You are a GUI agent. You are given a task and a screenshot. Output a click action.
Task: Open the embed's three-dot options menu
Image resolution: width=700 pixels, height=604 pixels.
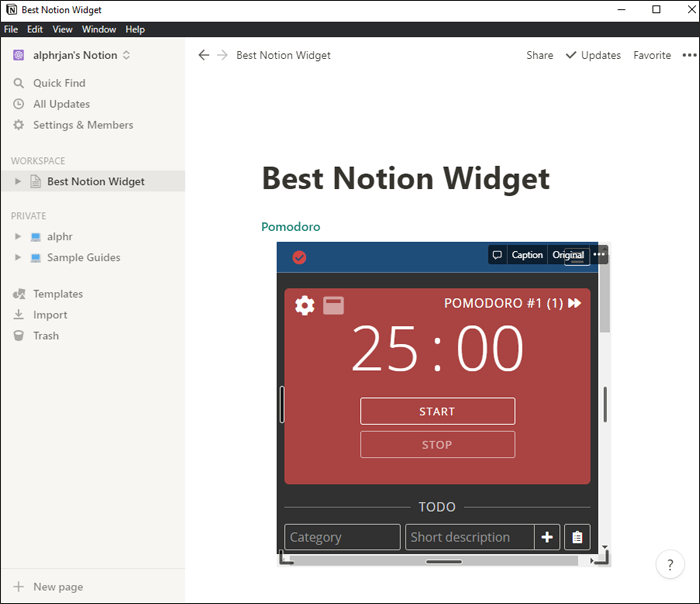pos(599,254)
